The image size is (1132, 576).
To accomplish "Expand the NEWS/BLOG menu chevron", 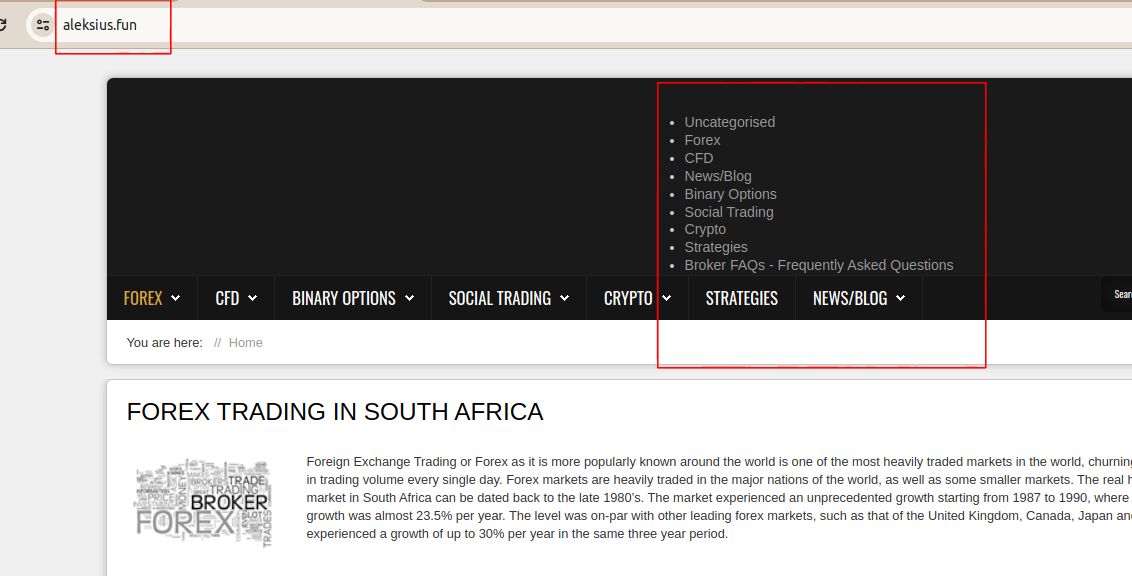I will pyautogui.click(x=900, y=298).
